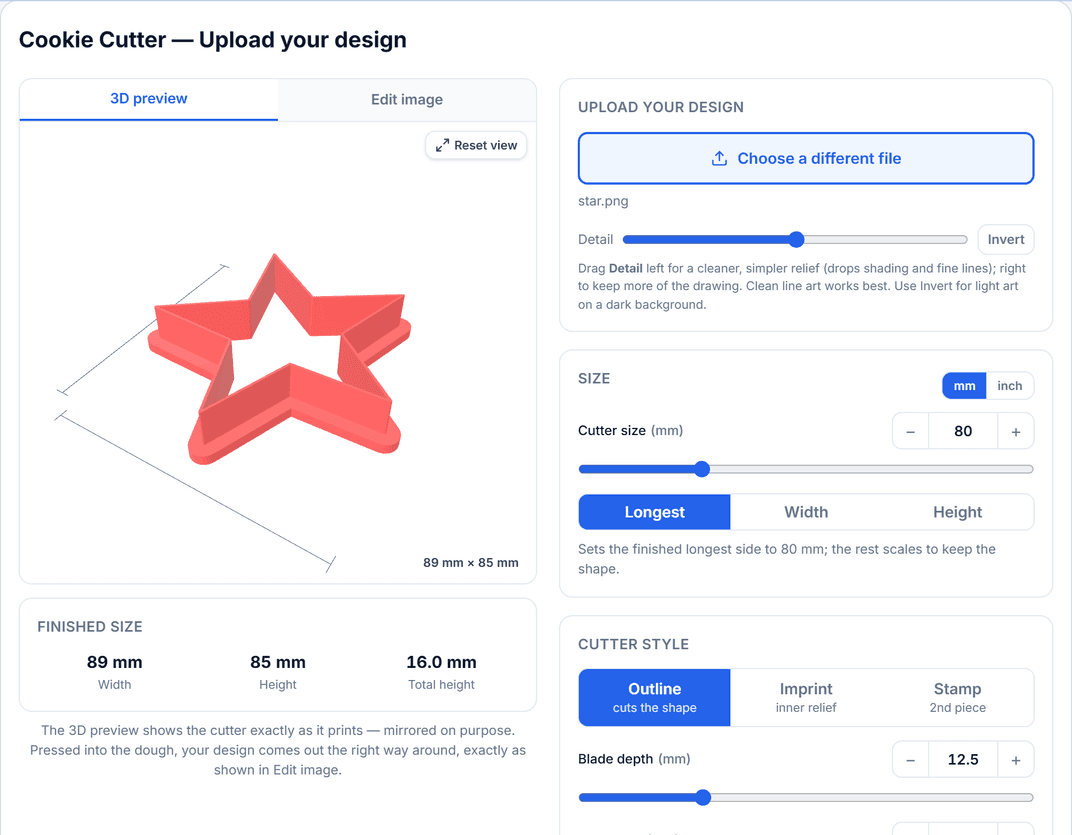1072x835 pixels.
Task: Increase cutter size with the plus button
Action: click(x=1016, y=432)
